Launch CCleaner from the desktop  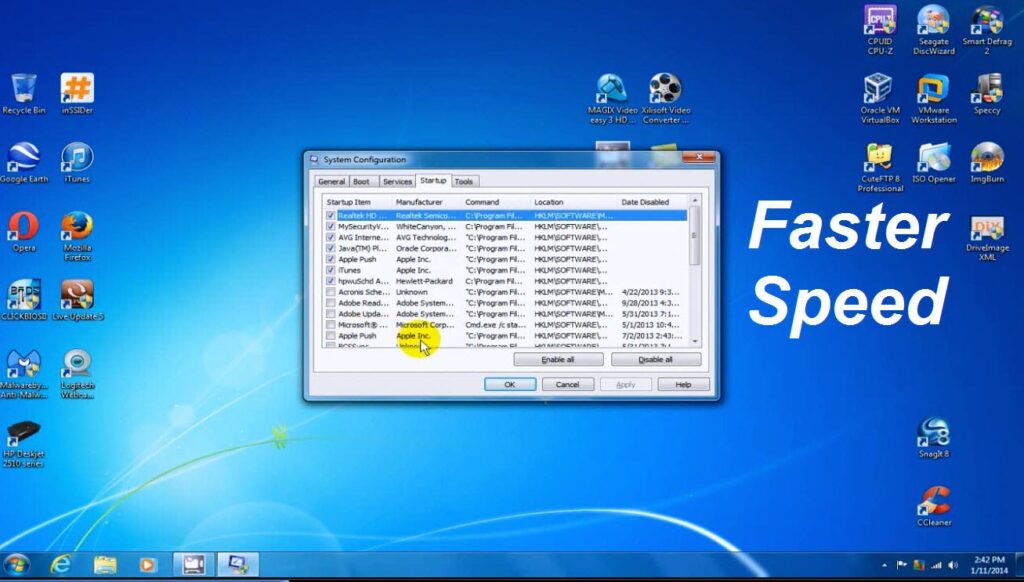pyautogui.click(x=933, y=506)
